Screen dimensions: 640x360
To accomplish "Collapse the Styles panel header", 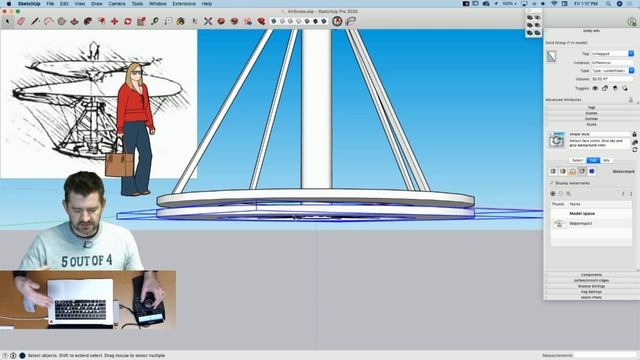I will (591, 124).
